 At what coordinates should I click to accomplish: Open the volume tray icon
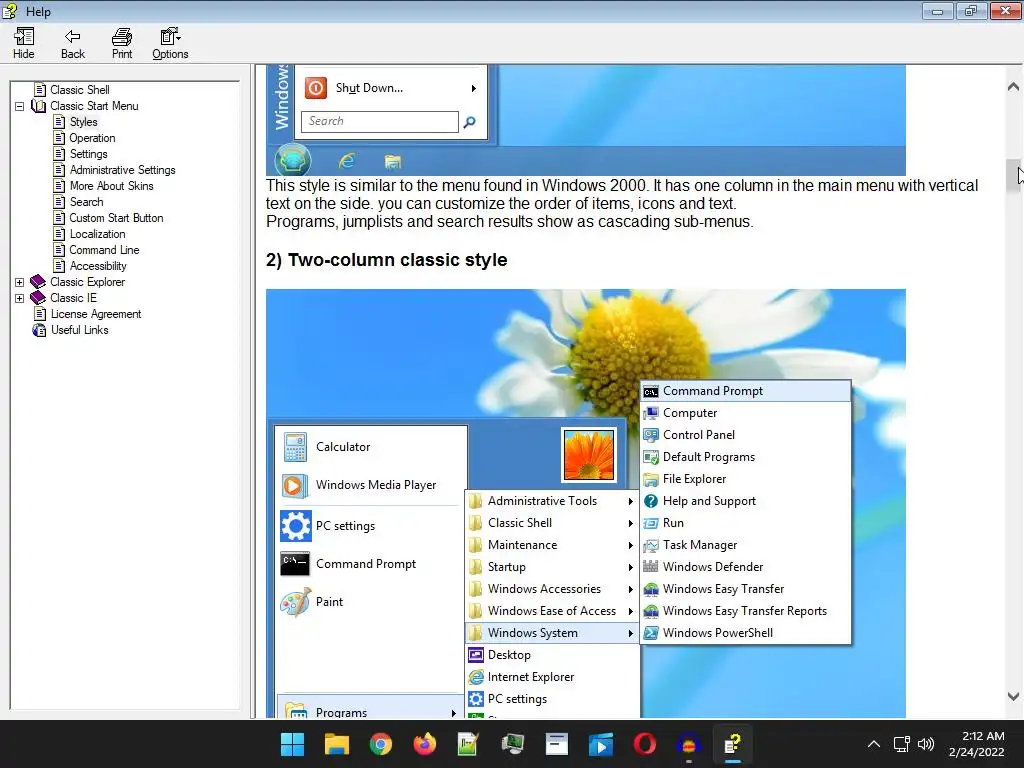(x=925, y=744)
